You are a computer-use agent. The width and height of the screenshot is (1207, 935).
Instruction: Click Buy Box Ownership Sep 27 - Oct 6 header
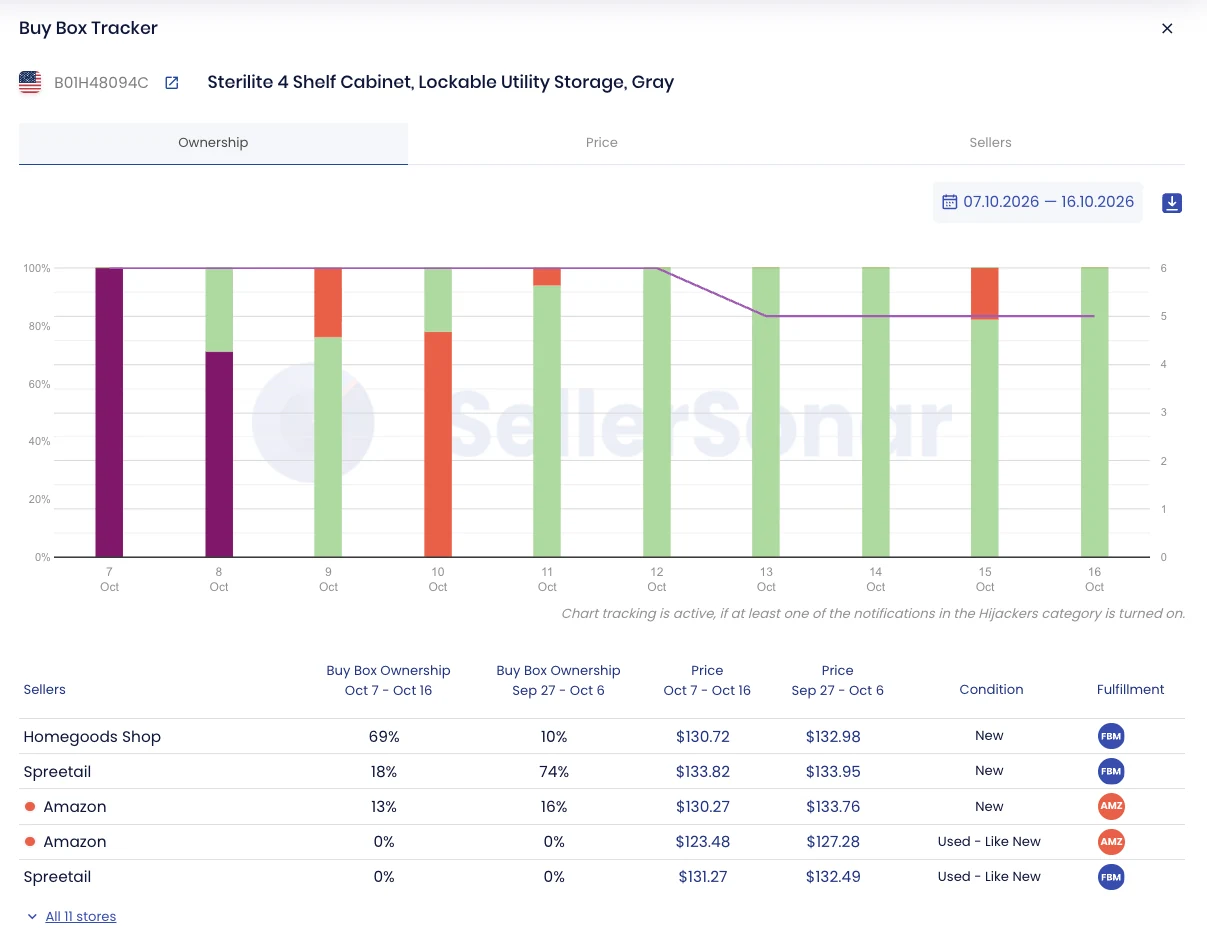558,680
